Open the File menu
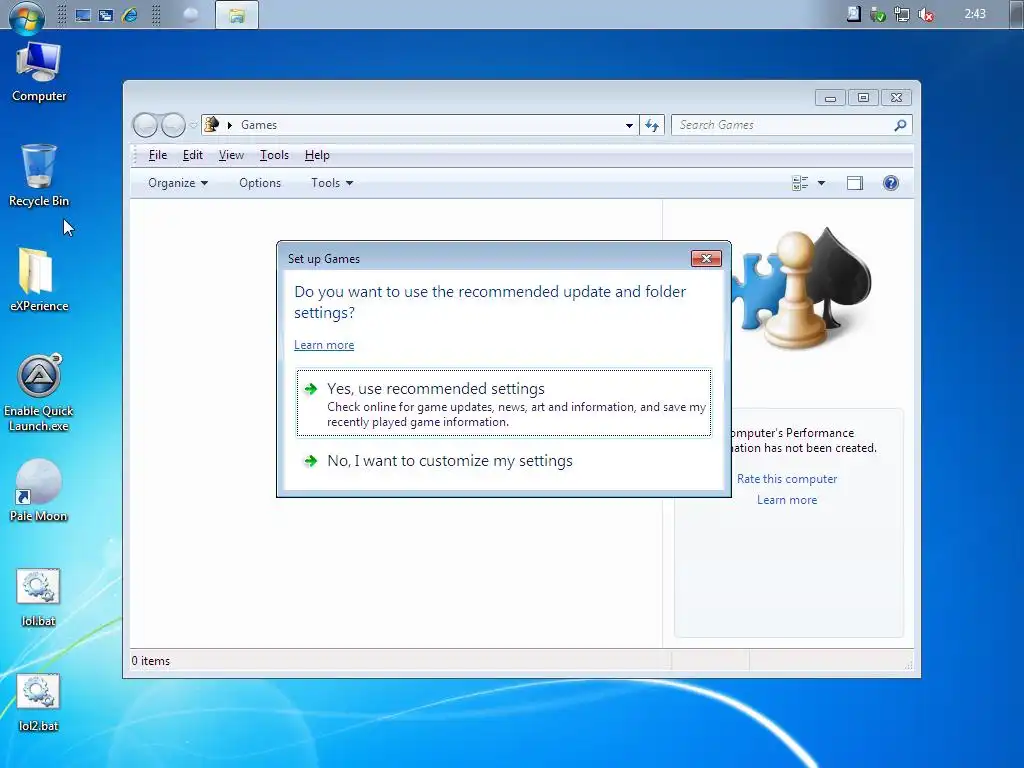 tap(157, 155)
